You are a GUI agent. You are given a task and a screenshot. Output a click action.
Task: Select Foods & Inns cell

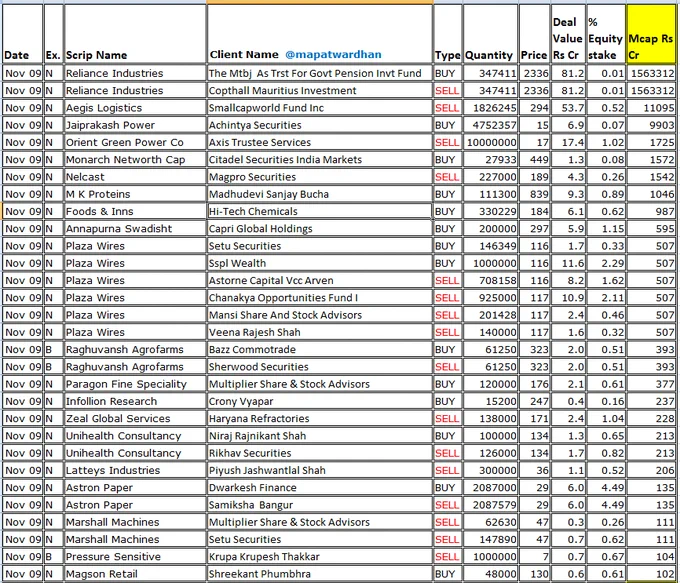[135, 212]
